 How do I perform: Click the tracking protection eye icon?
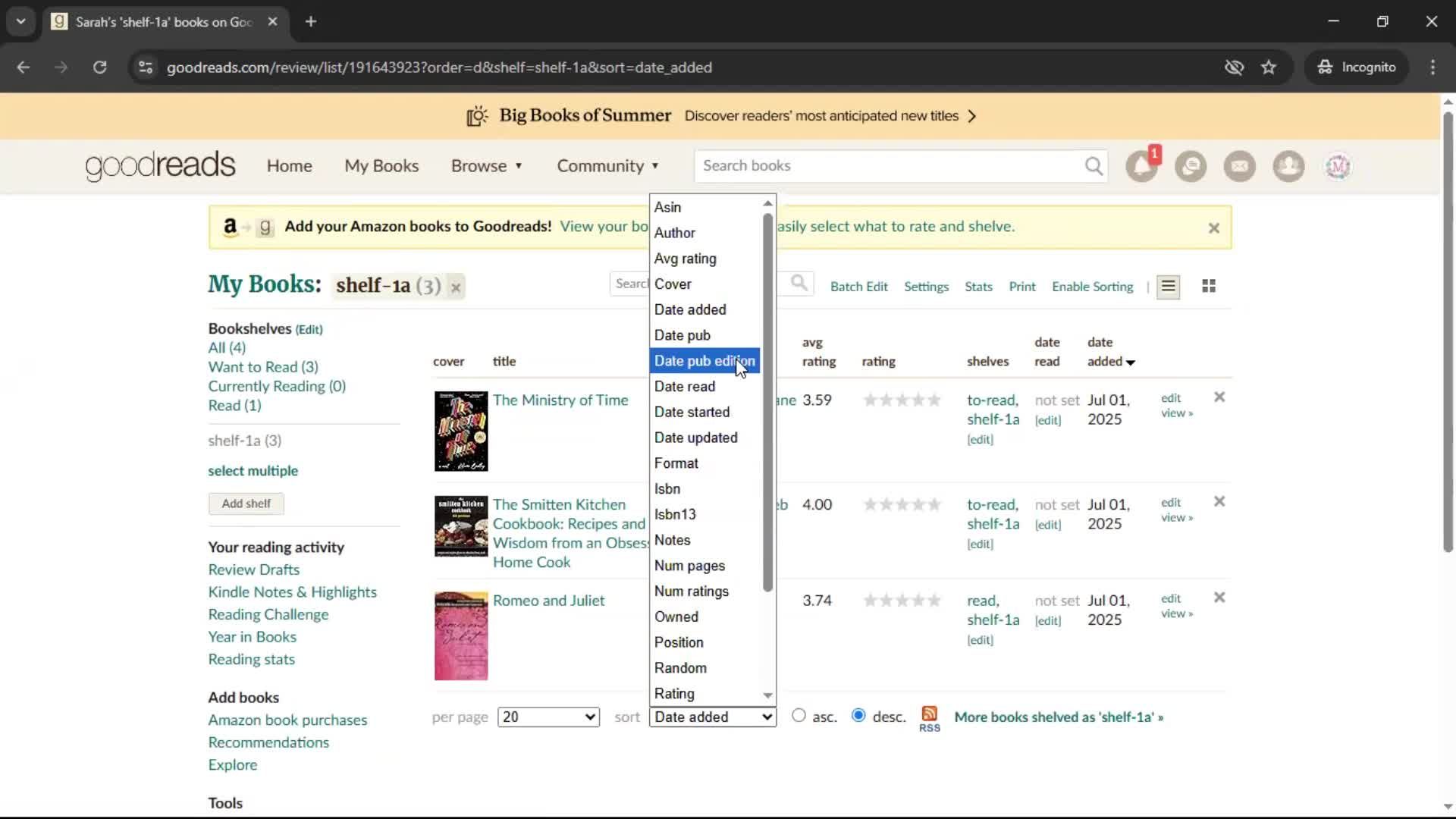[1234, 67]
